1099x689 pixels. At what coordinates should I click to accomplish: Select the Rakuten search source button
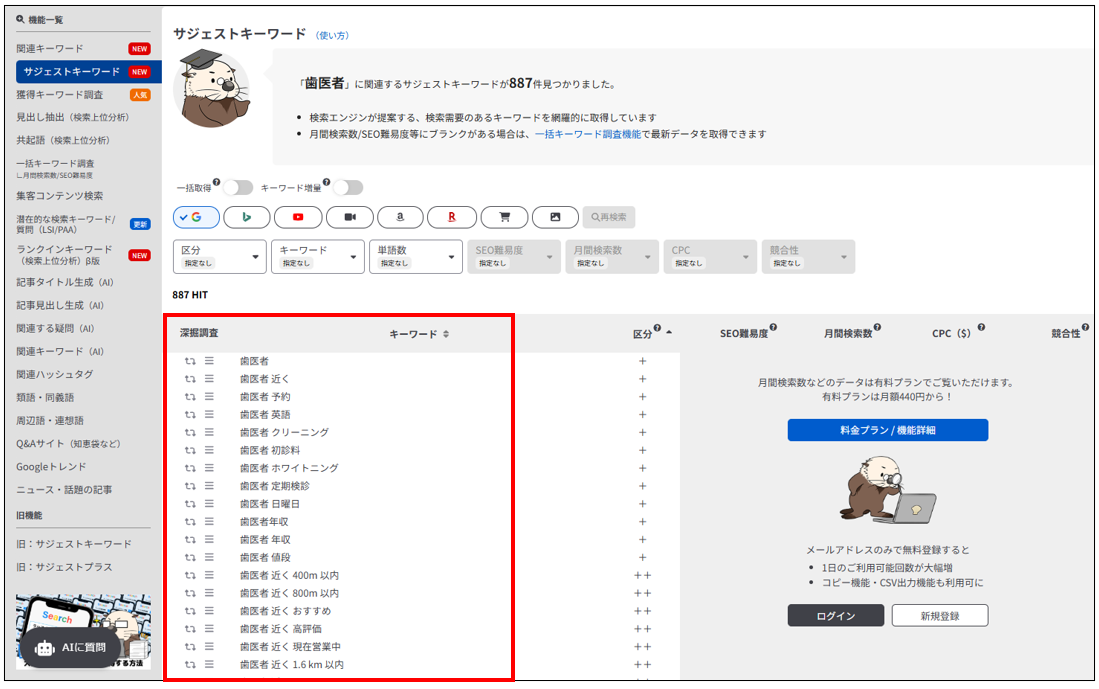click(452, 217)
